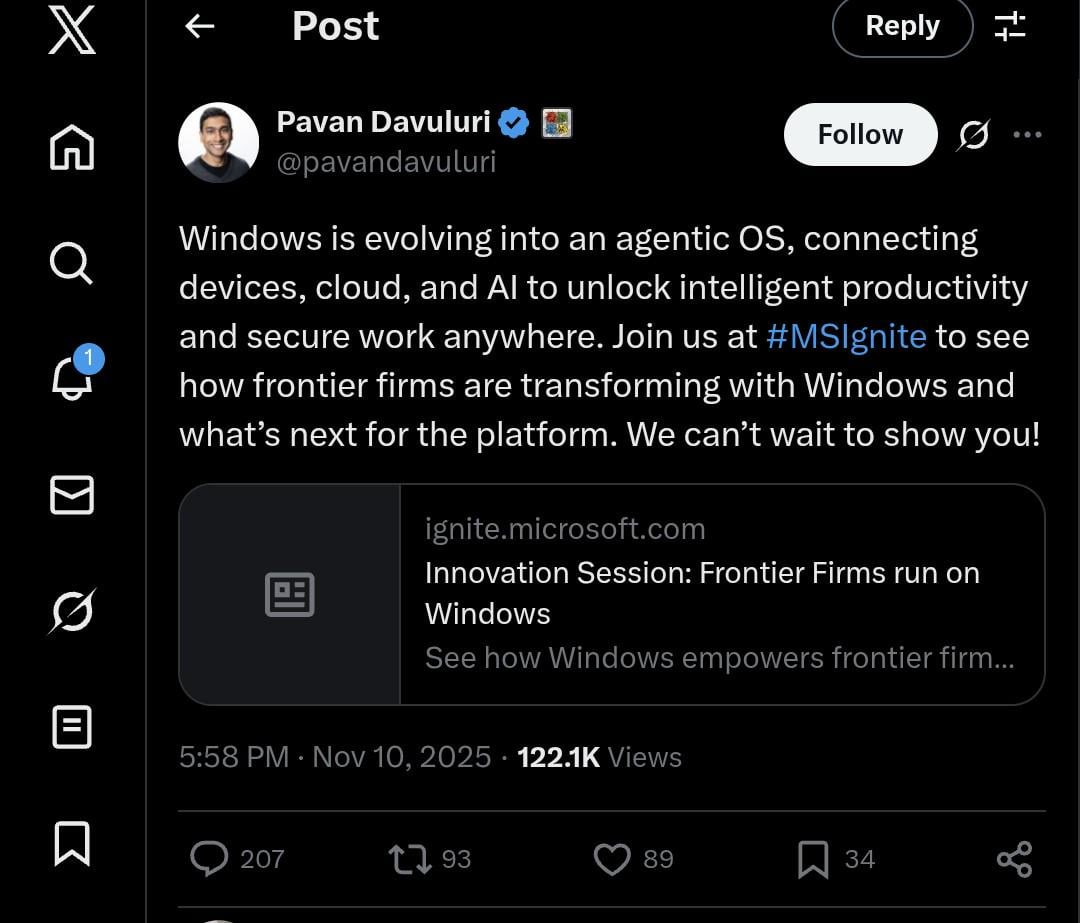Click the X logo icon
Viewport: 1080px width, 923px height.
72,30
